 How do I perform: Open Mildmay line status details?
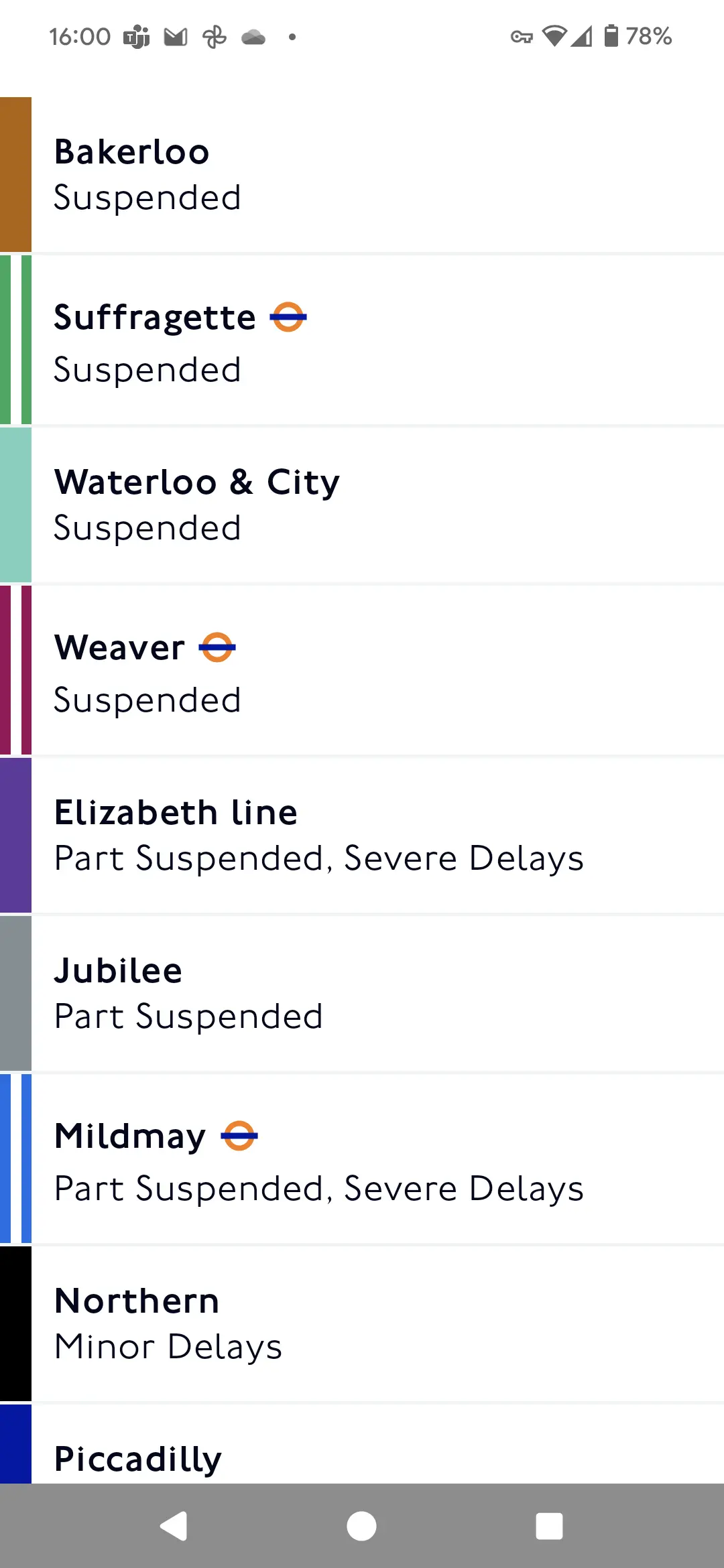point(362,1159)
